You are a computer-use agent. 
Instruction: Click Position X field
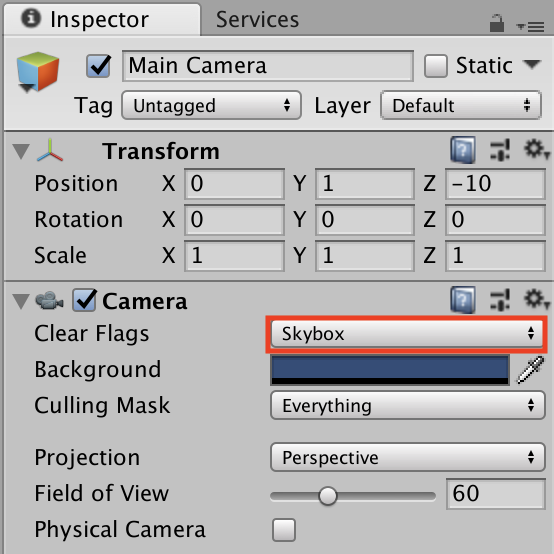(234, 184)
